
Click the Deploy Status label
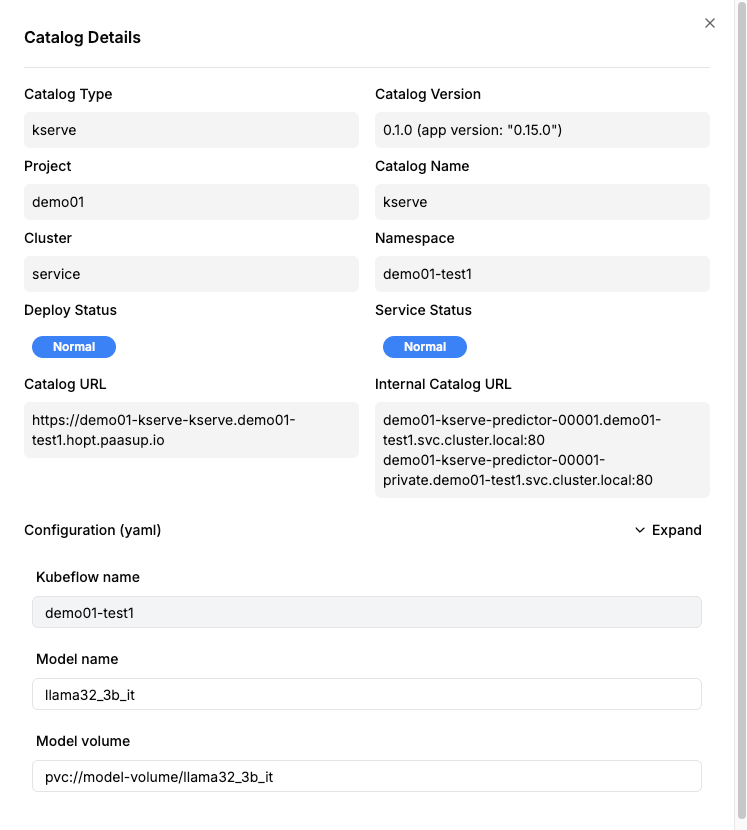click(x=70, y=310)
